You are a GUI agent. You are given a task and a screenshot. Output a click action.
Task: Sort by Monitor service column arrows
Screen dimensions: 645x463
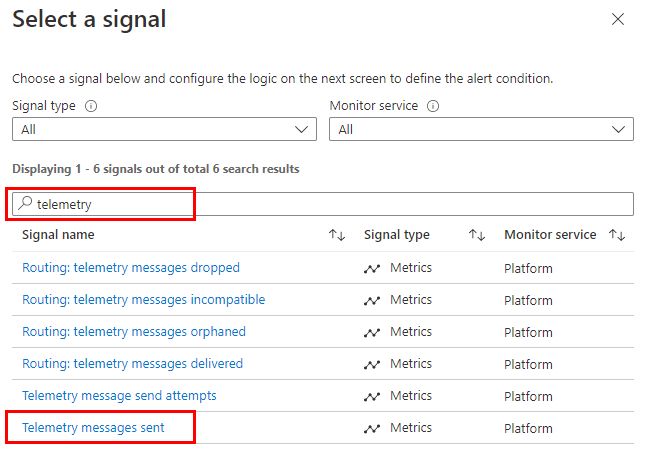click(x=617, y=235)
